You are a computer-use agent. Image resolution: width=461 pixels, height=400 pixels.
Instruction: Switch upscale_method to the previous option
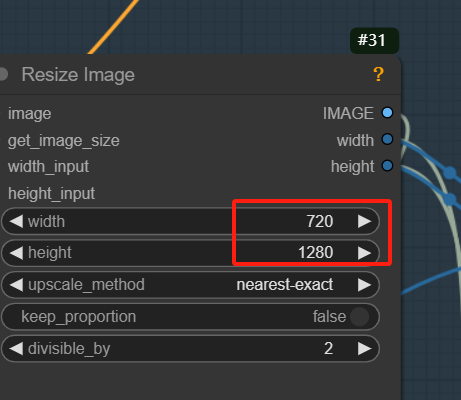(x=16, y=285)
